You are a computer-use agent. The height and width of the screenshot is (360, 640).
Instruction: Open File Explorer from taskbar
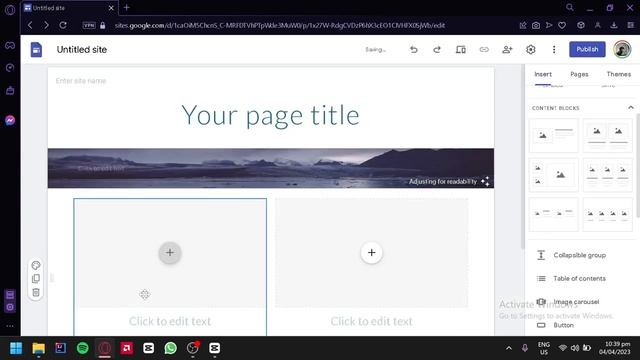[x=38, y=348]
